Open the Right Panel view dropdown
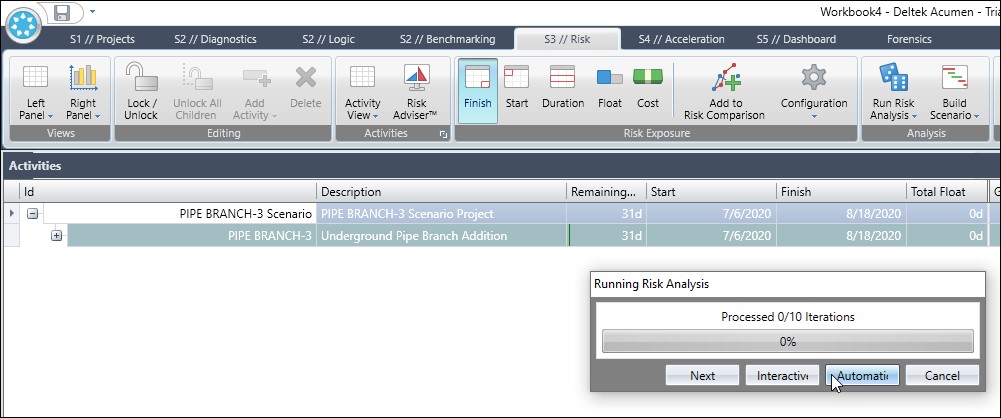 (83, 92)
